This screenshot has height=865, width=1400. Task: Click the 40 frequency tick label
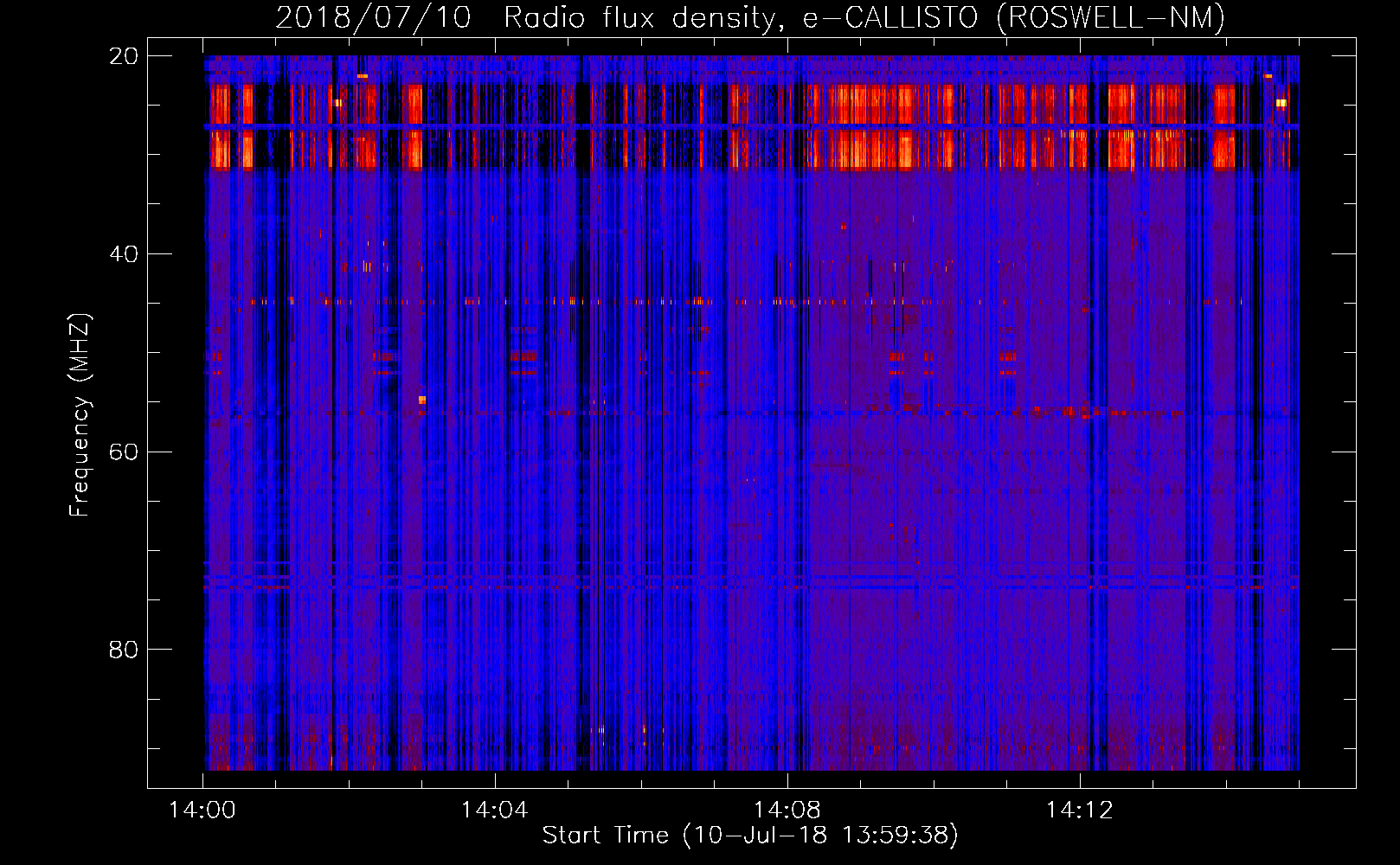point(124,254)
